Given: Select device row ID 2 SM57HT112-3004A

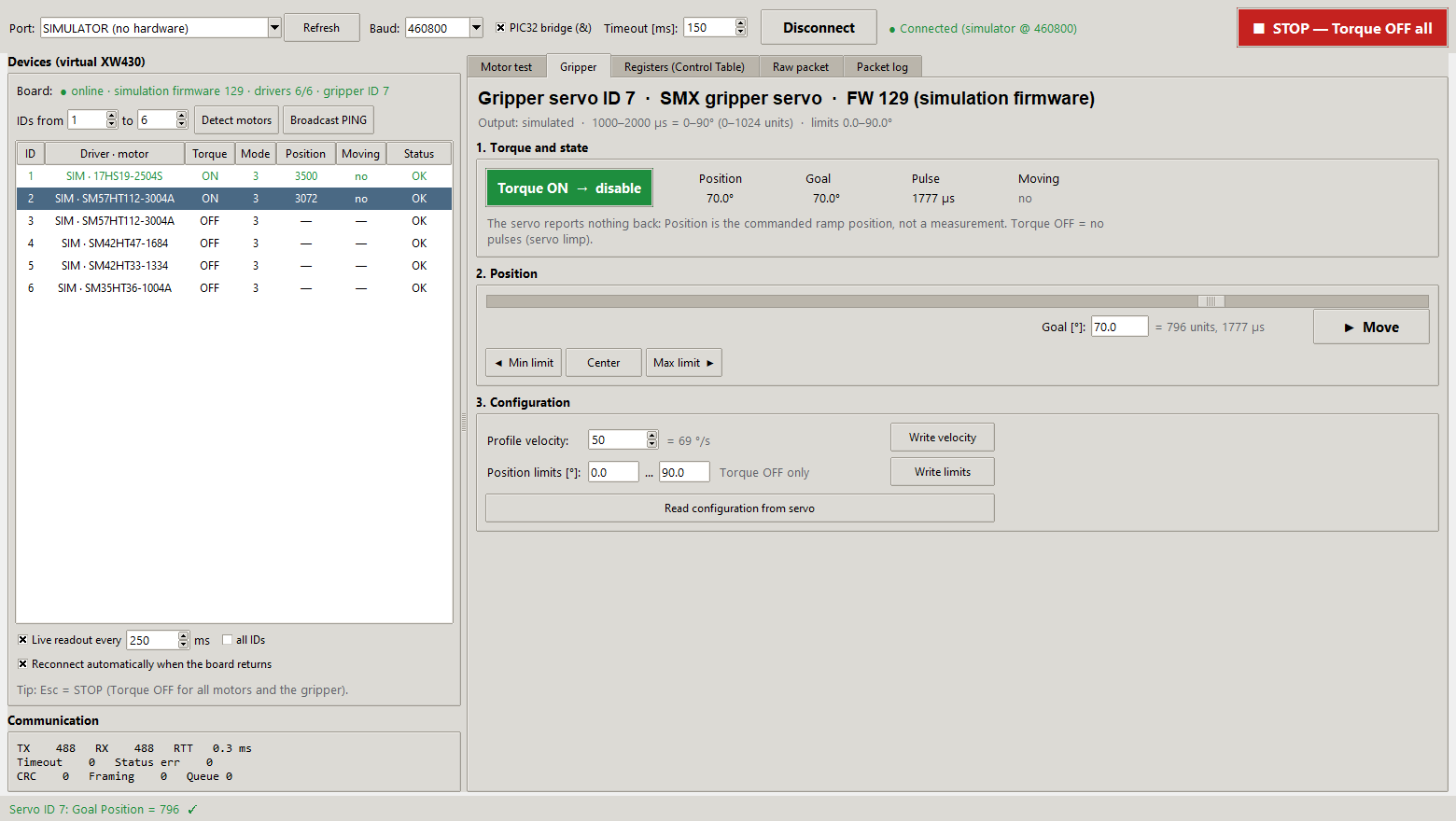Looking at the screenshot, I should pos(233,199).
